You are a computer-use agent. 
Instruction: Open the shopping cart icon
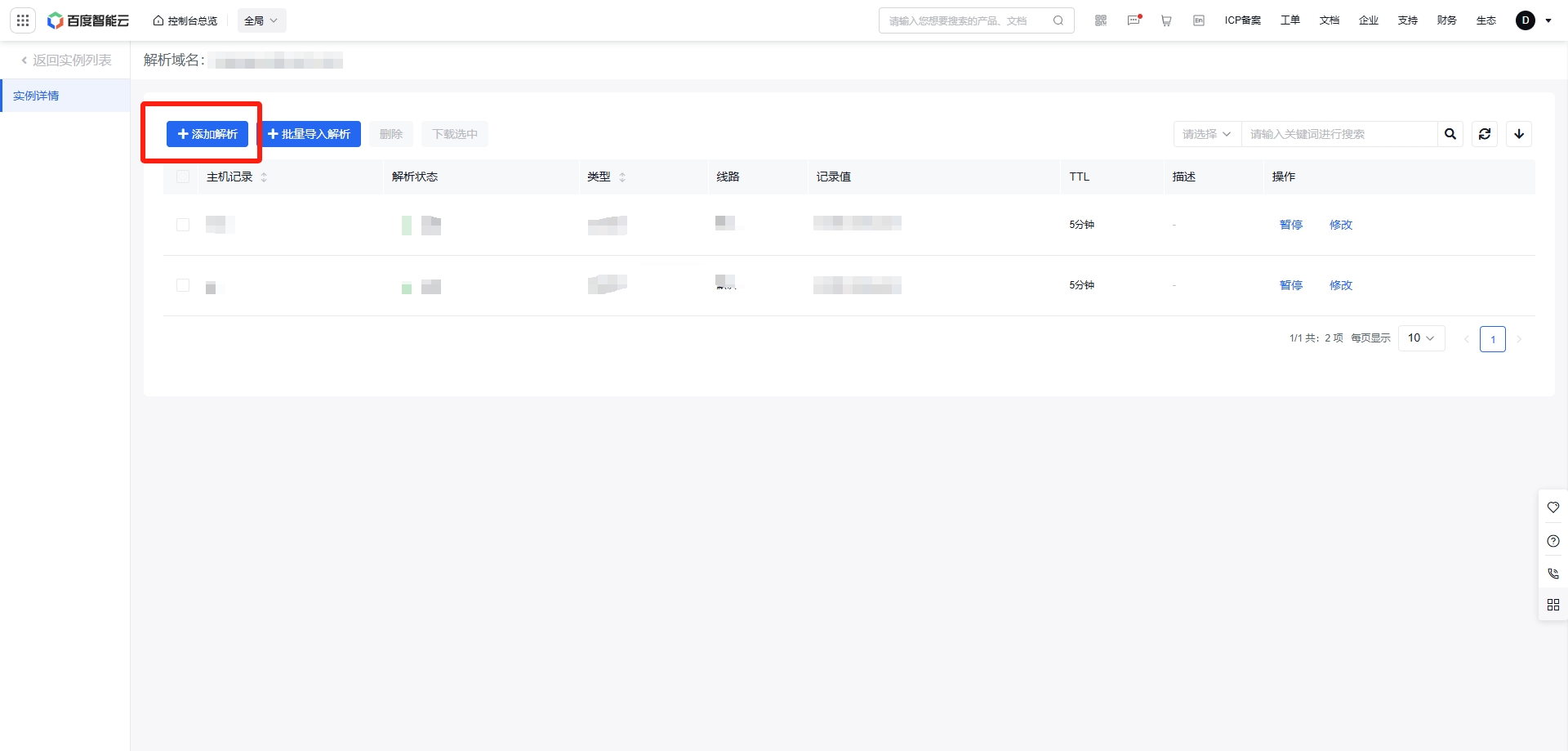pyautogui.click(x=1166, y=20)
